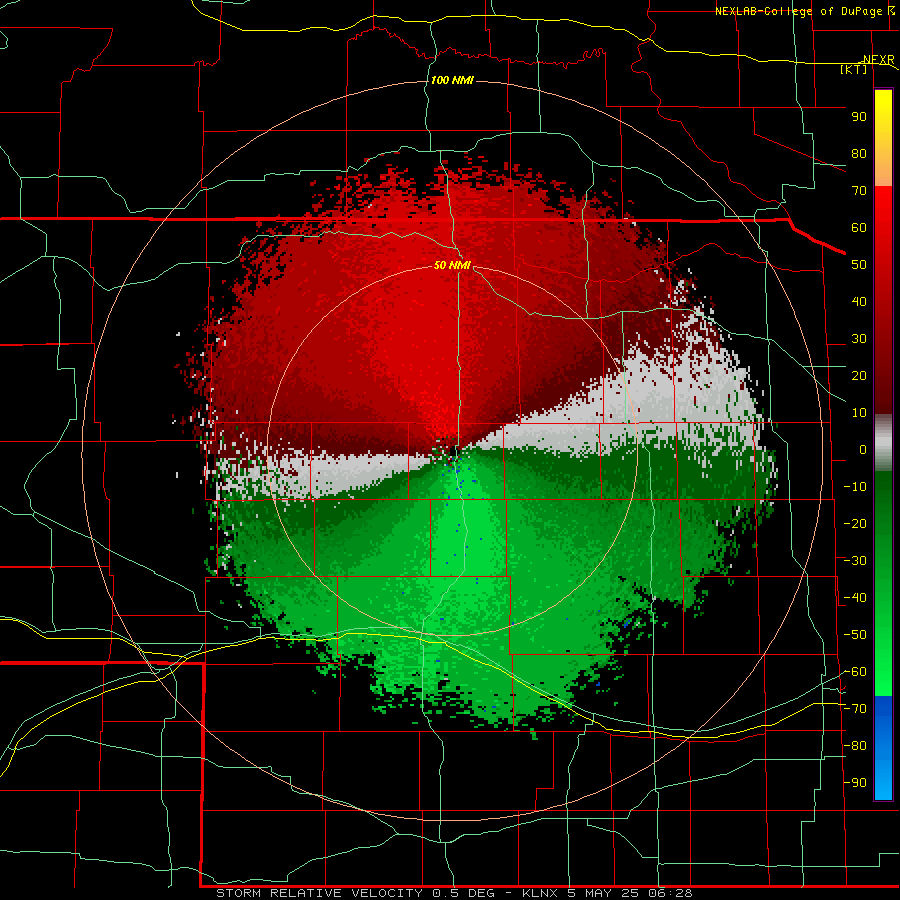Click the 10 value on velocity scale
This screenshot has height=900, width=900.
click(859, 413)
